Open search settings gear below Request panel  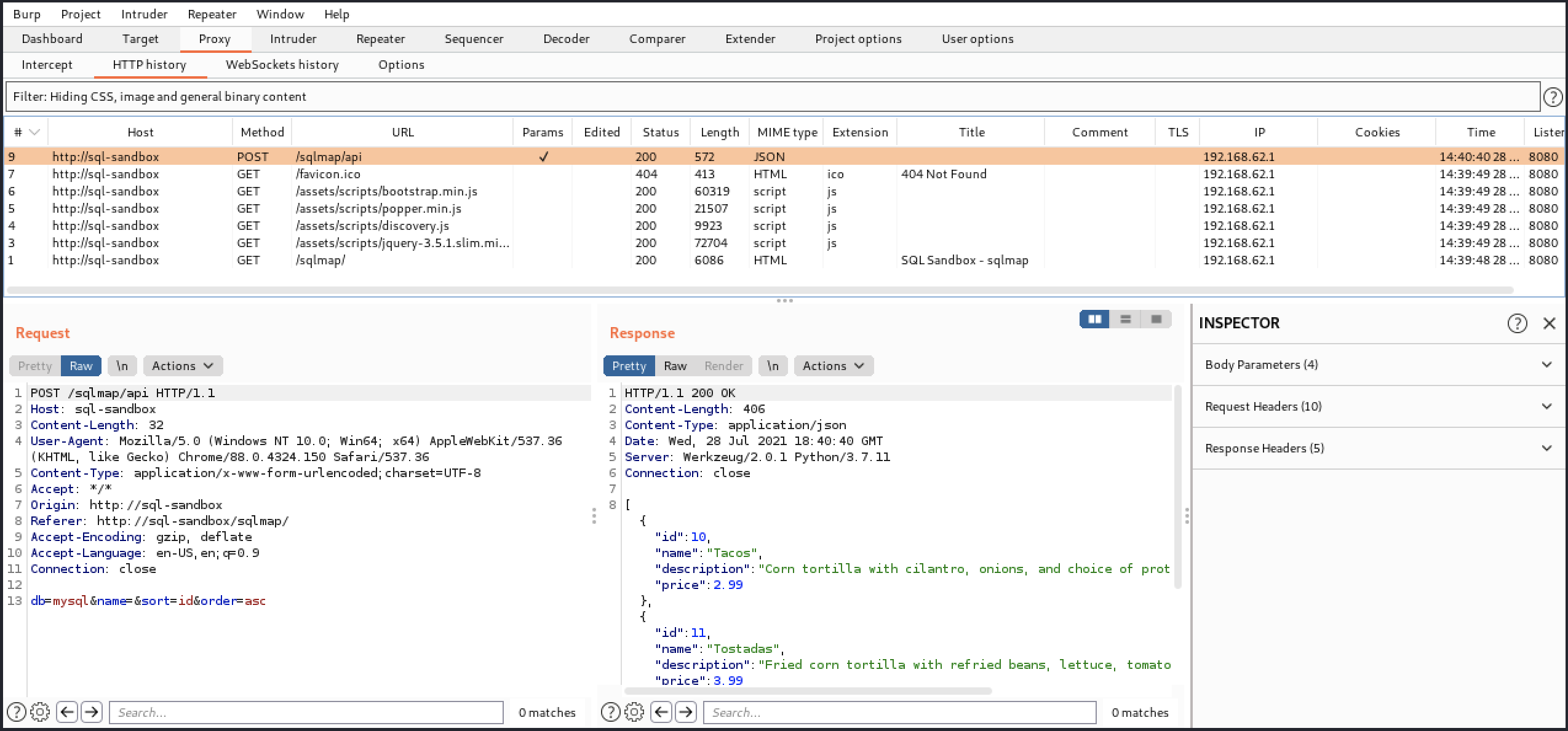[40, 712]
